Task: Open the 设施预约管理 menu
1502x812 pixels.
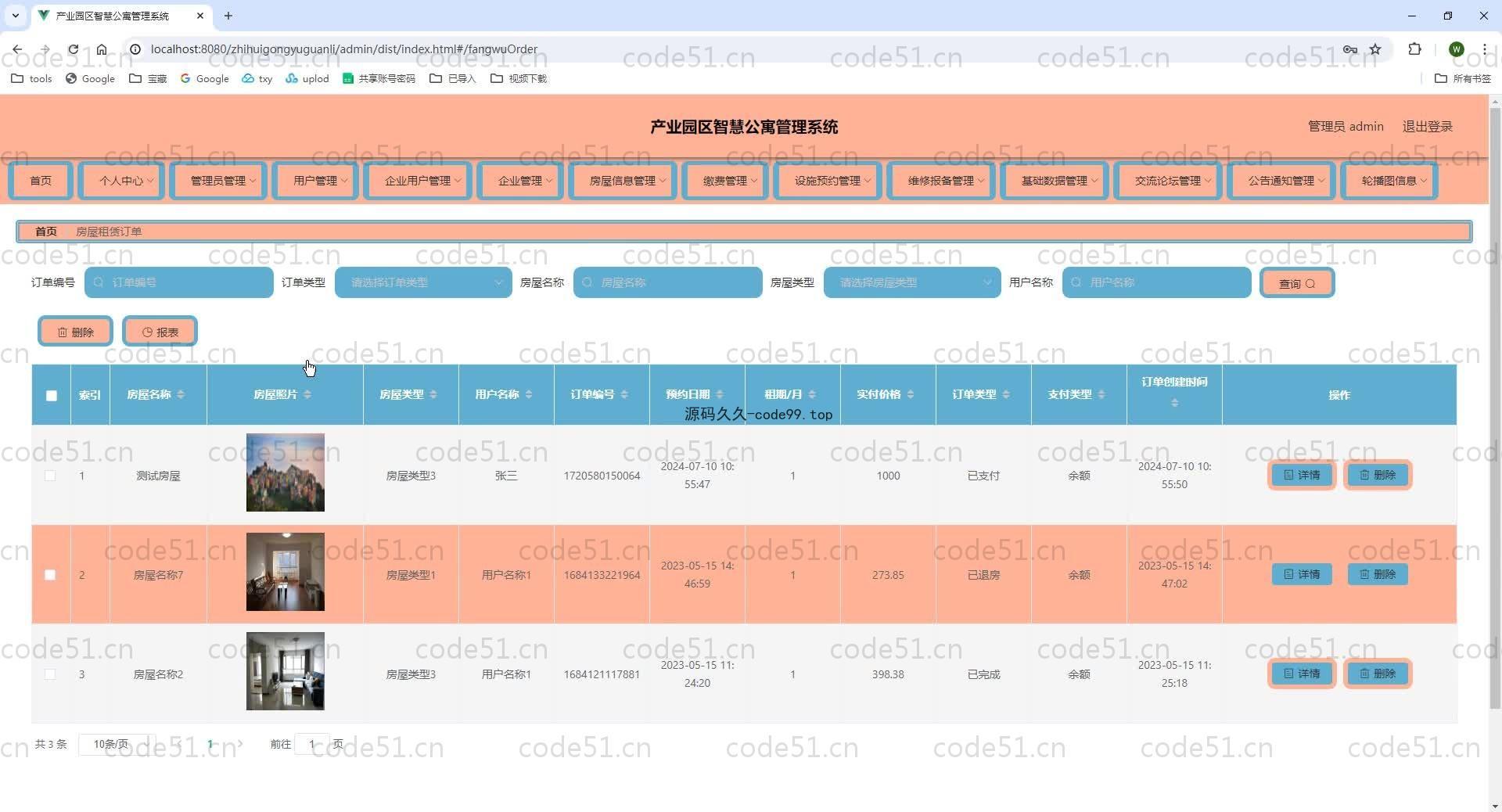Action: [x=828, y=181]
